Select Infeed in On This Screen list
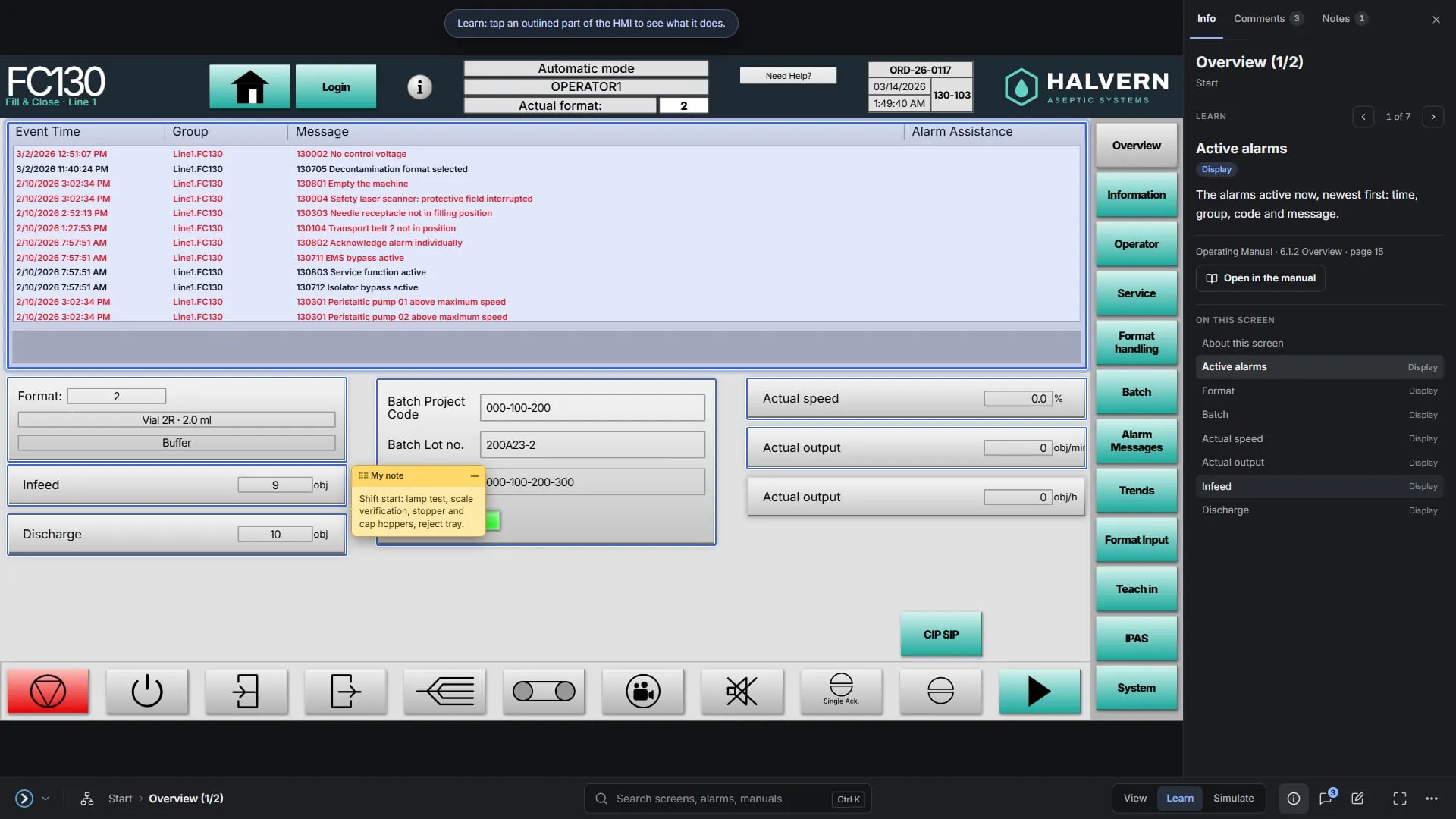 click(x=1319, y=486)
